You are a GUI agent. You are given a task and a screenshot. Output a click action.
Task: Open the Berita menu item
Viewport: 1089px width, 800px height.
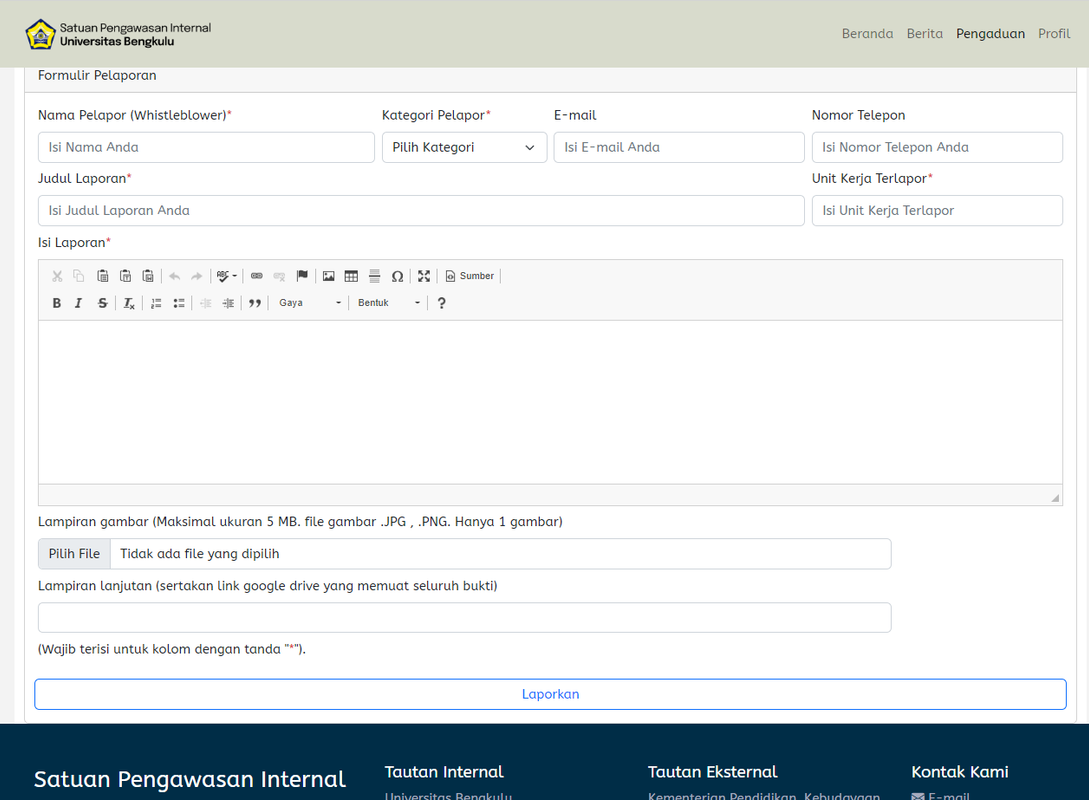[924, 33]
